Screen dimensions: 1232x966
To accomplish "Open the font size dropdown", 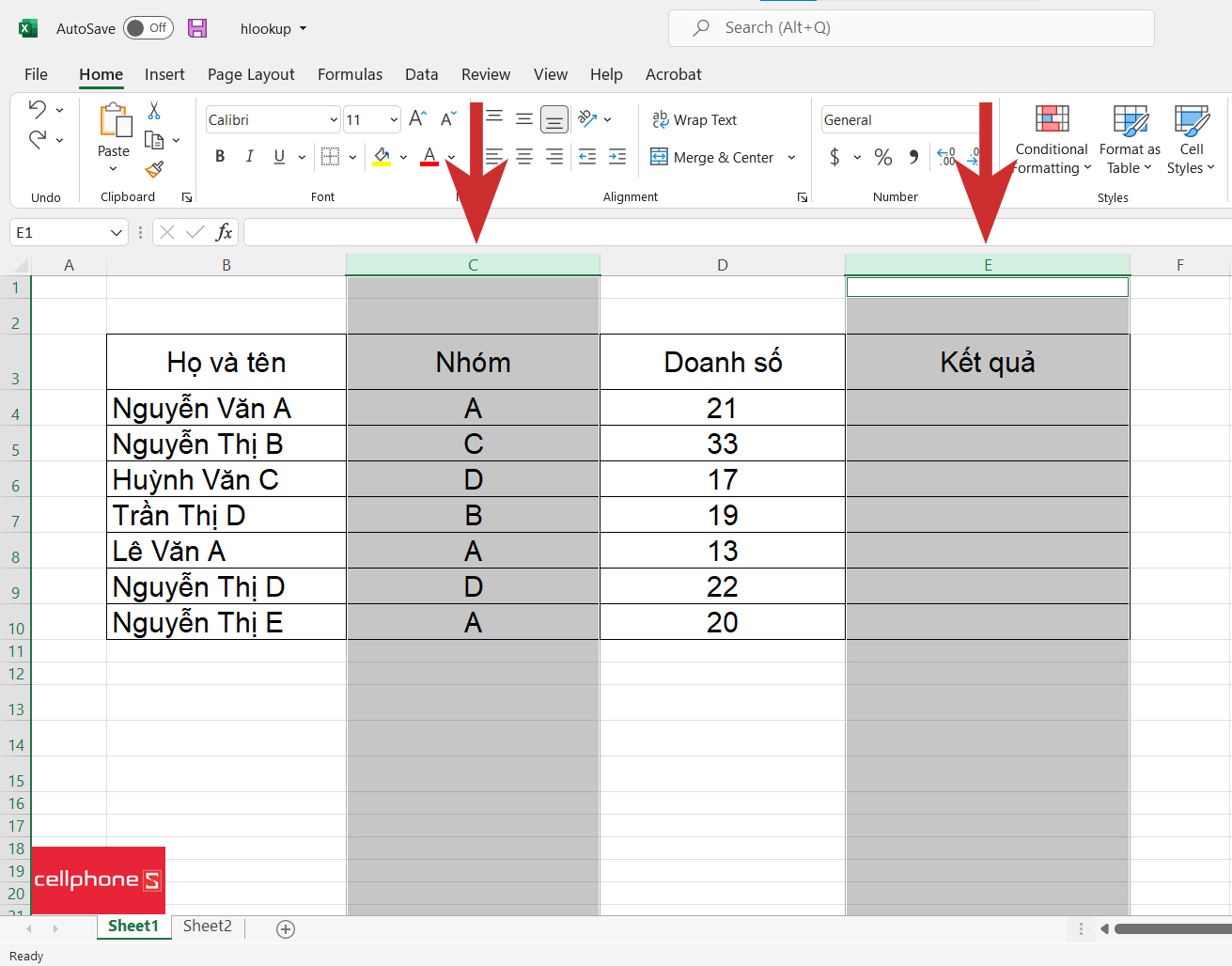I will (x=394, y=120).
